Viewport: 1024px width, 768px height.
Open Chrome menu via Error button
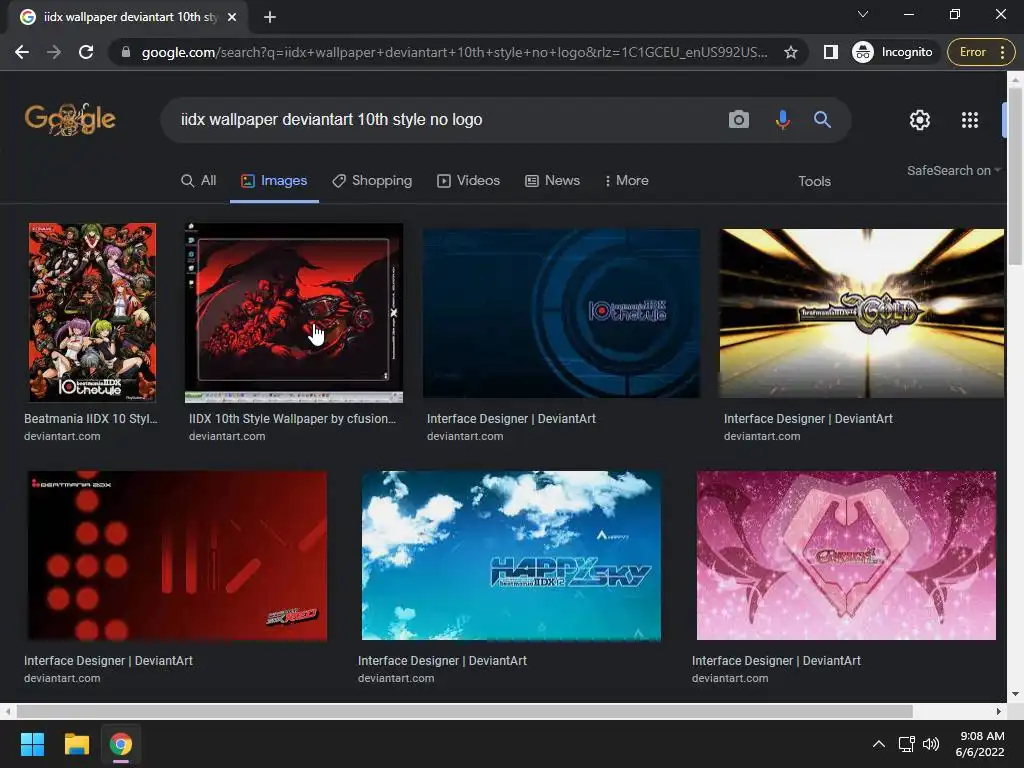pos(980,52)
